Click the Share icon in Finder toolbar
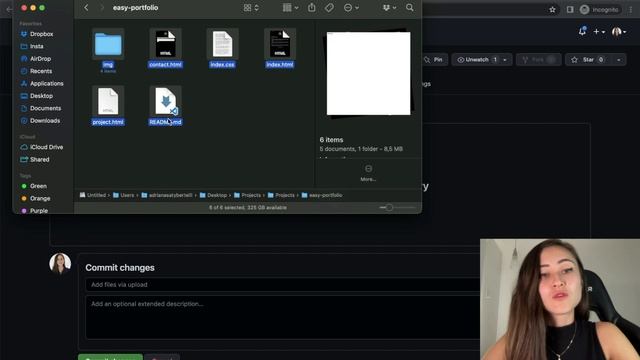The image size is (640, 360). point(312,8)
